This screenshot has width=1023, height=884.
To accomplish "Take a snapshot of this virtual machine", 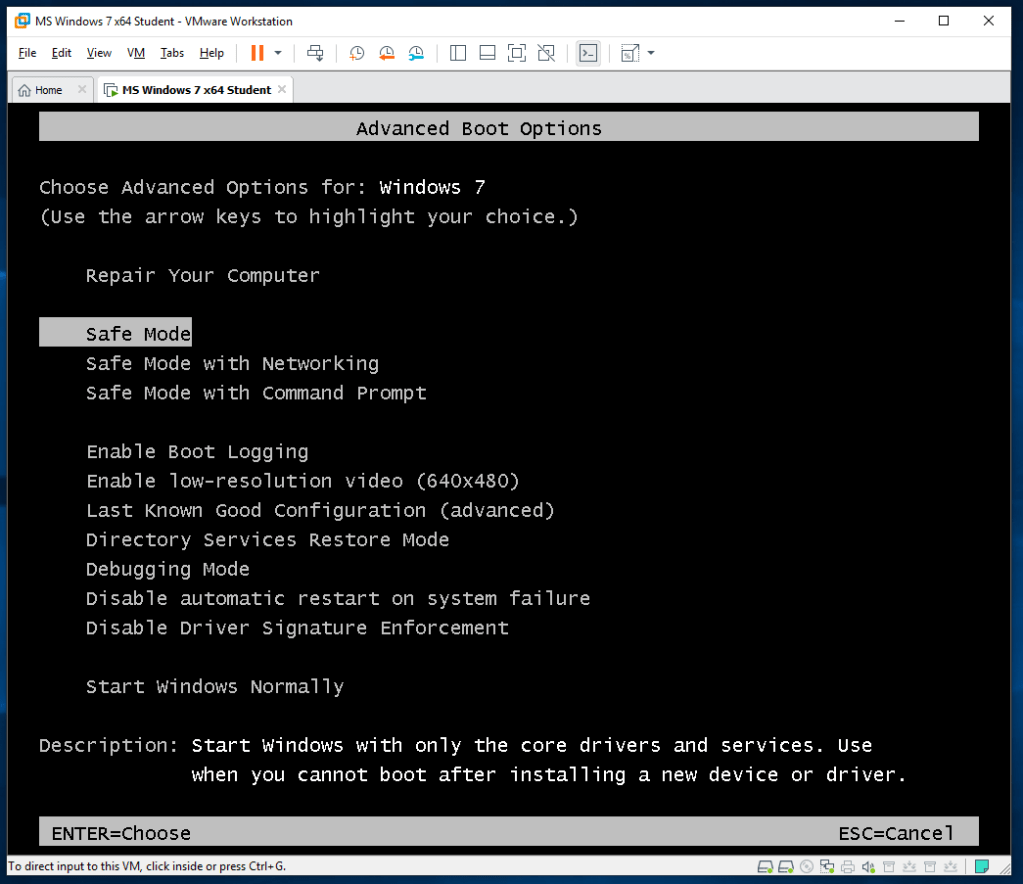I will click(357, 53).
